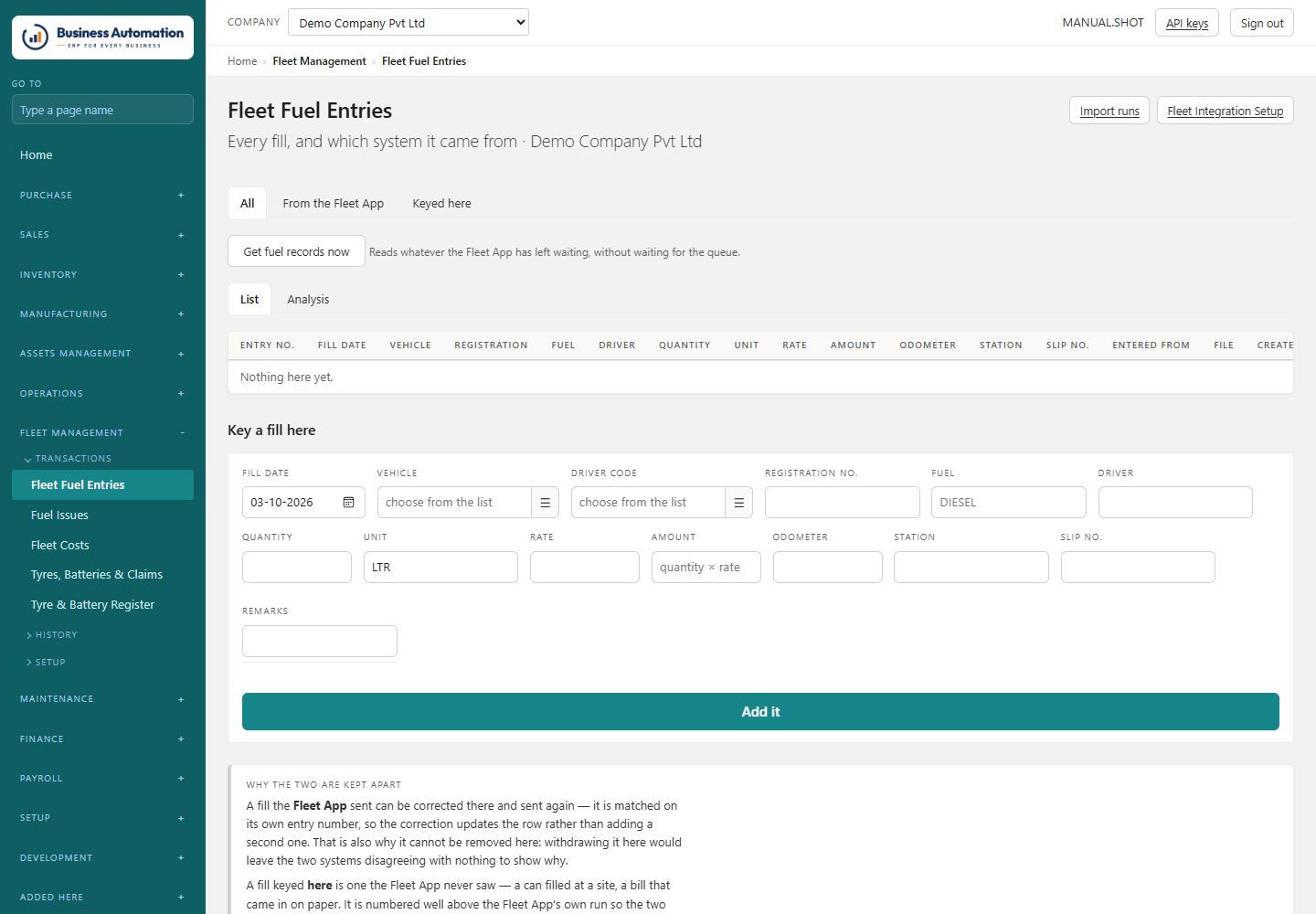1316x914 pixels.
Task: Open Import runs link
Action: (x=1109, y=111)
